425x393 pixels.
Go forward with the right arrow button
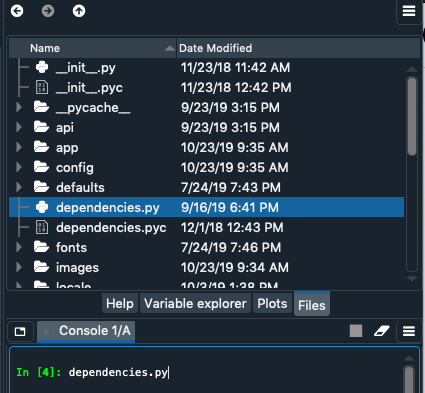(48, 11)
